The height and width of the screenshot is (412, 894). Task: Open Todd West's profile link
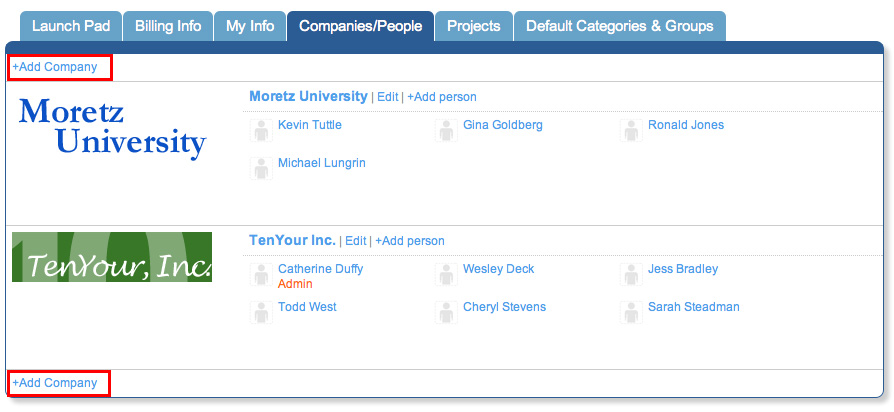307,307
